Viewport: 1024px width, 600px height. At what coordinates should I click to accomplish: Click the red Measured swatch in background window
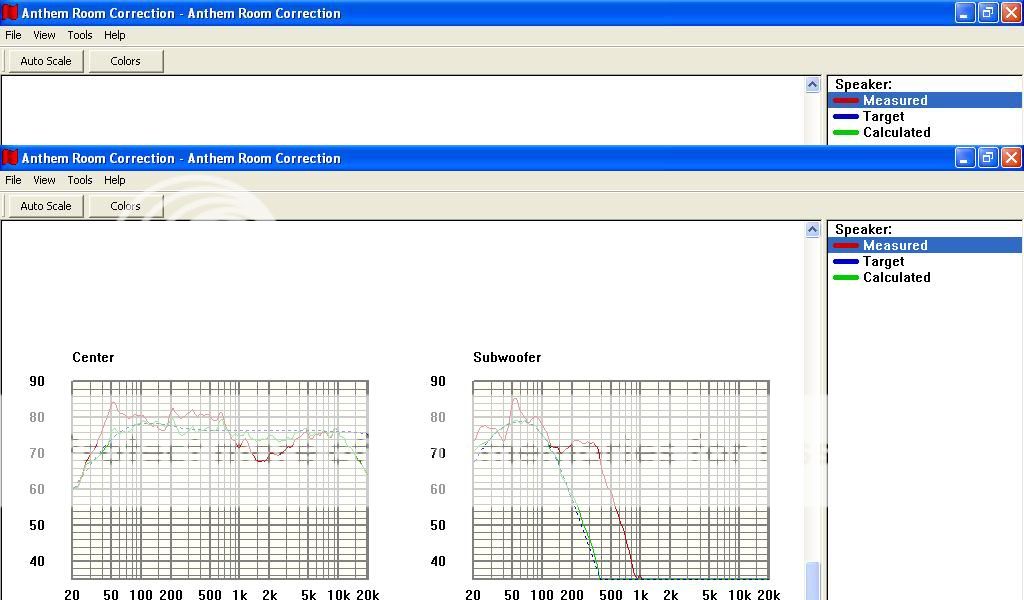click(846, 101)
